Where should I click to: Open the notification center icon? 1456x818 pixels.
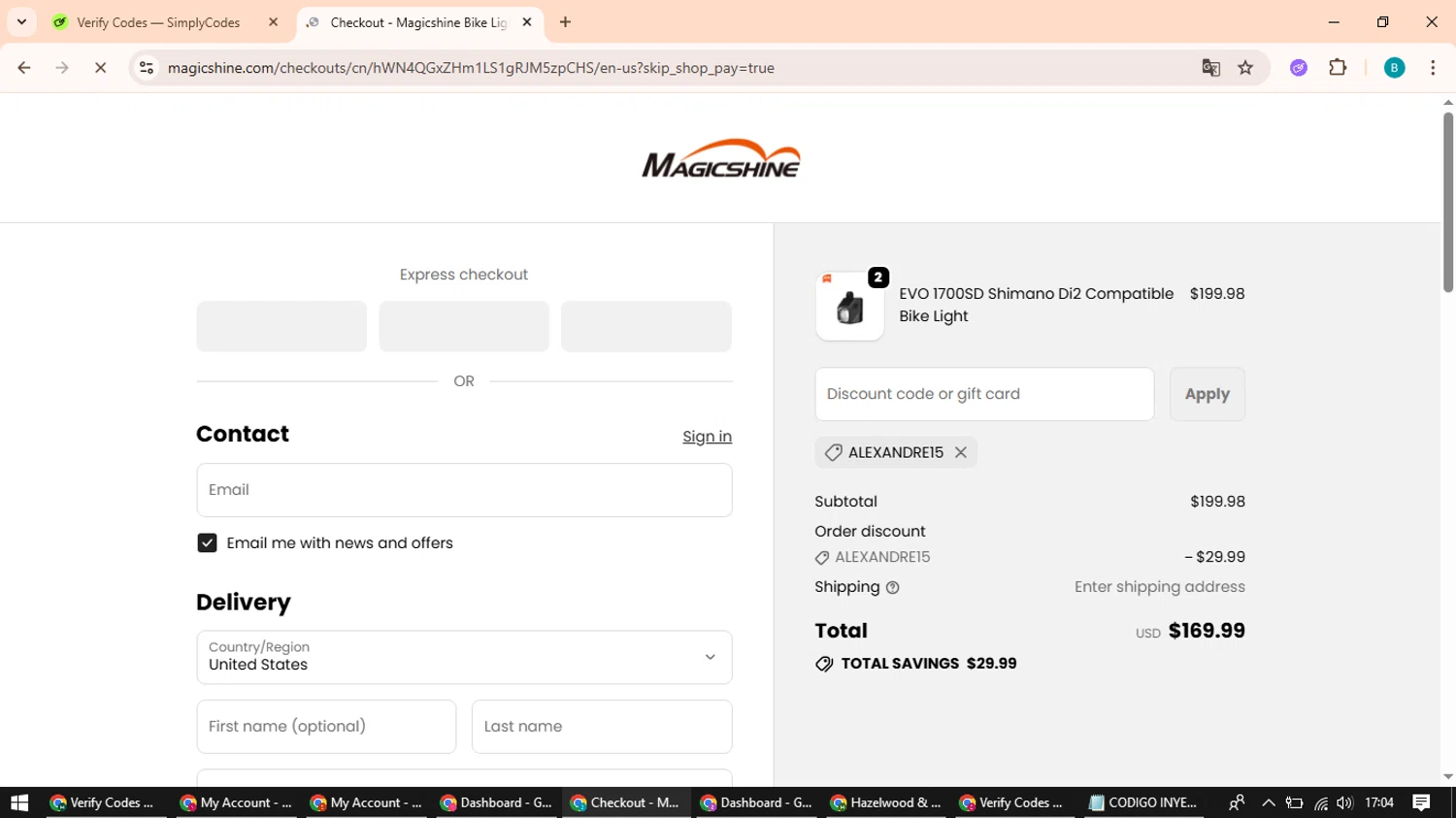pos(1421,802)
